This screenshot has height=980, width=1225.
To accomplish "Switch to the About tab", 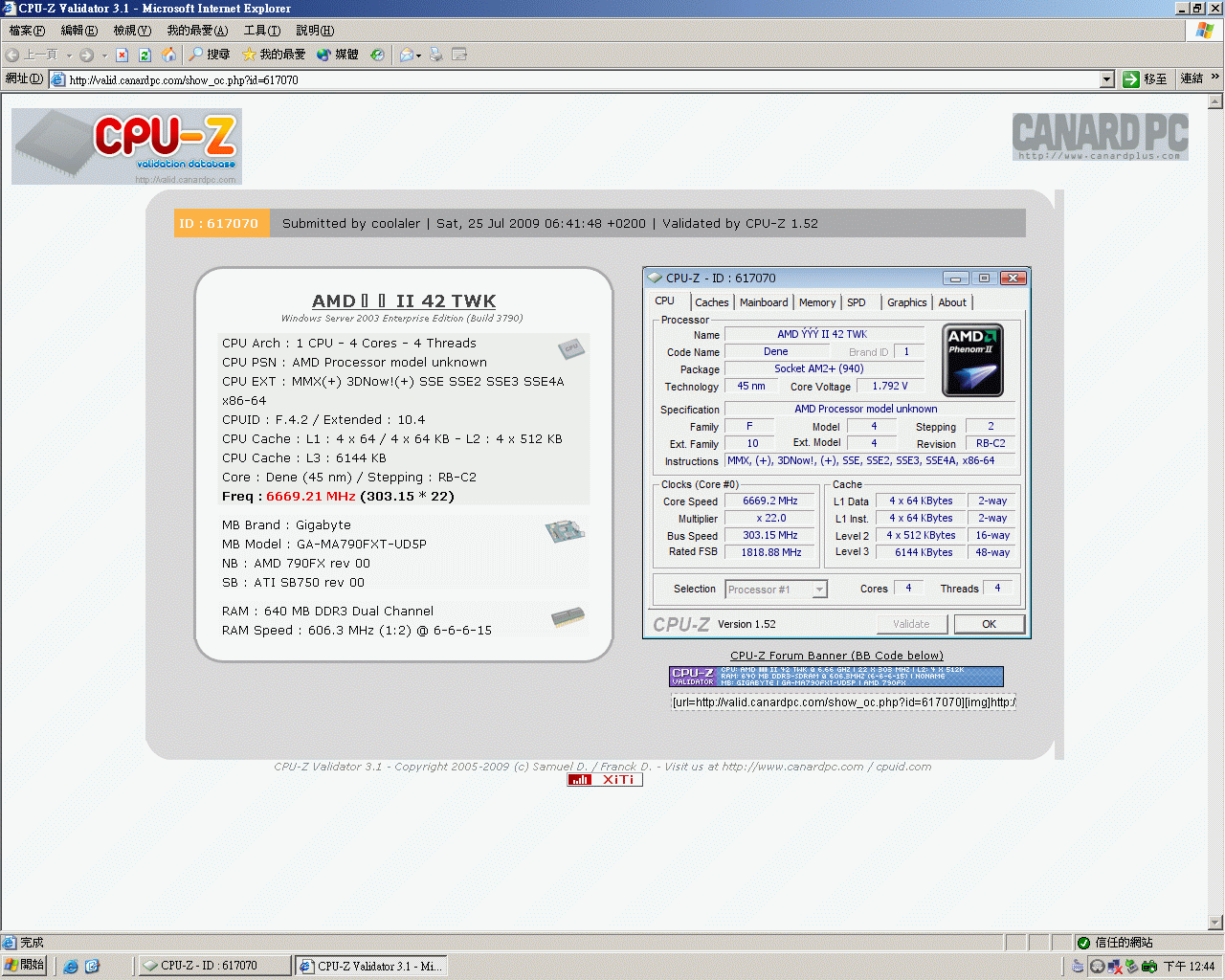I will click(x=952, y=302).
